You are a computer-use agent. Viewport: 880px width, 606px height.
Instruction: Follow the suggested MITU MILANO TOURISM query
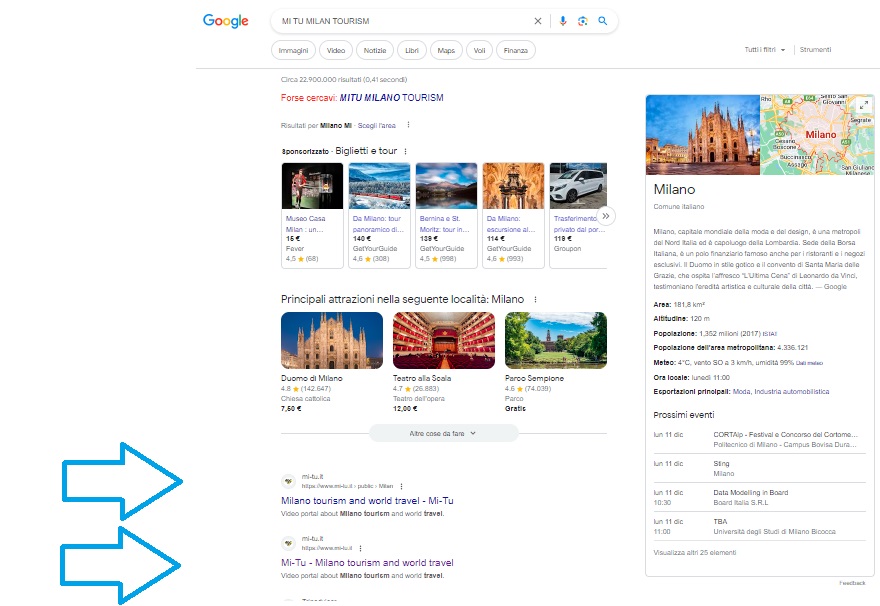391,98
